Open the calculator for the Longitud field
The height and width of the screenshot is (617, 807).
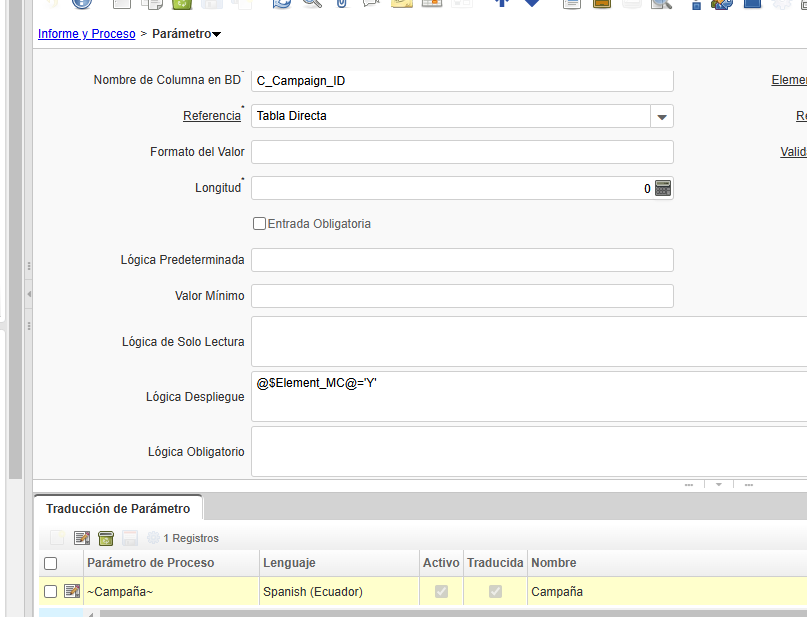tap(662, 188)
